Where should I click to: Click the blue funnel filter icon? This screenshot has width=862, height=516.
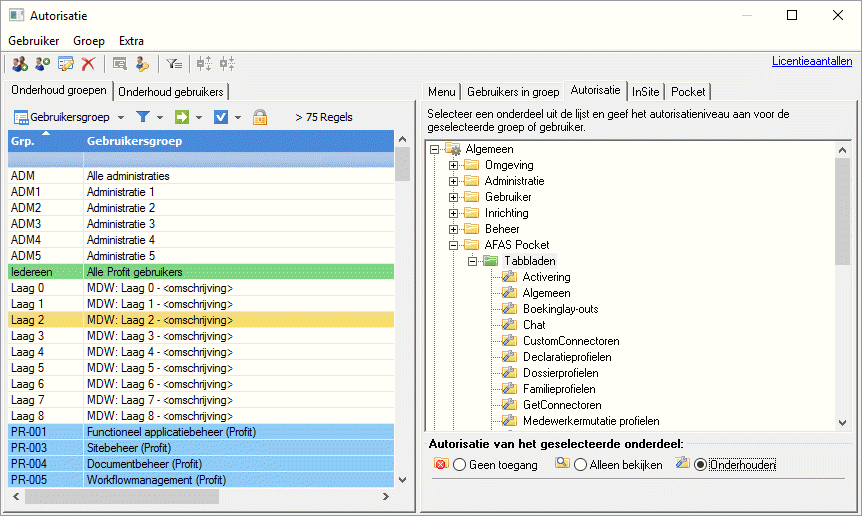[x=142, y=116]
